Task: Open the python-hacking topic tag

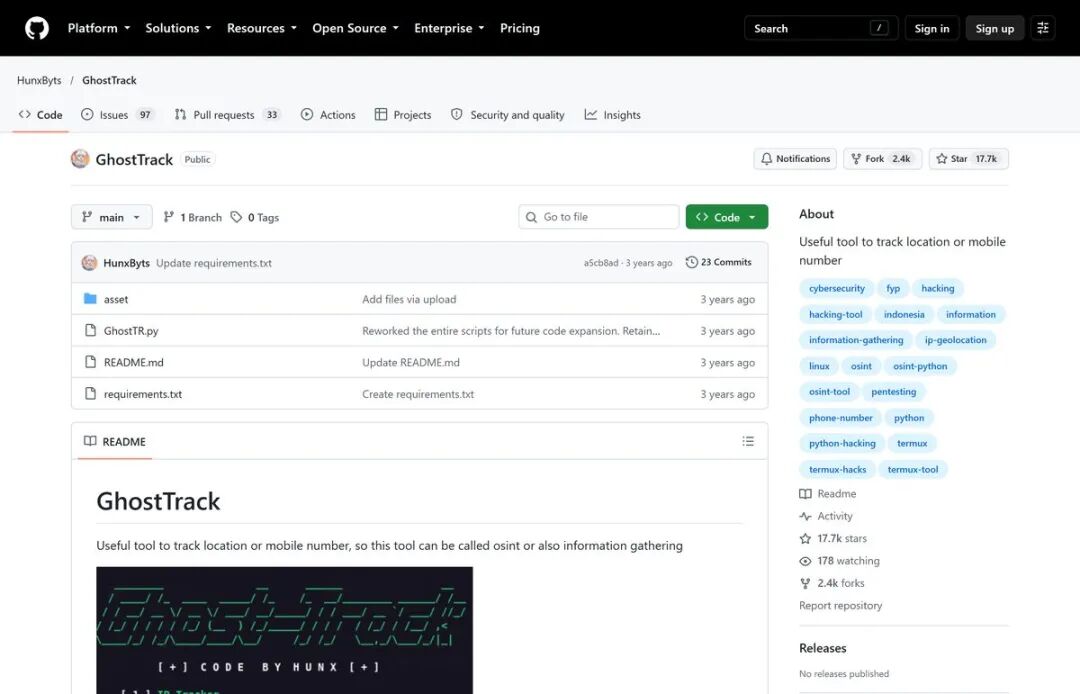Action: coord(842,443)
